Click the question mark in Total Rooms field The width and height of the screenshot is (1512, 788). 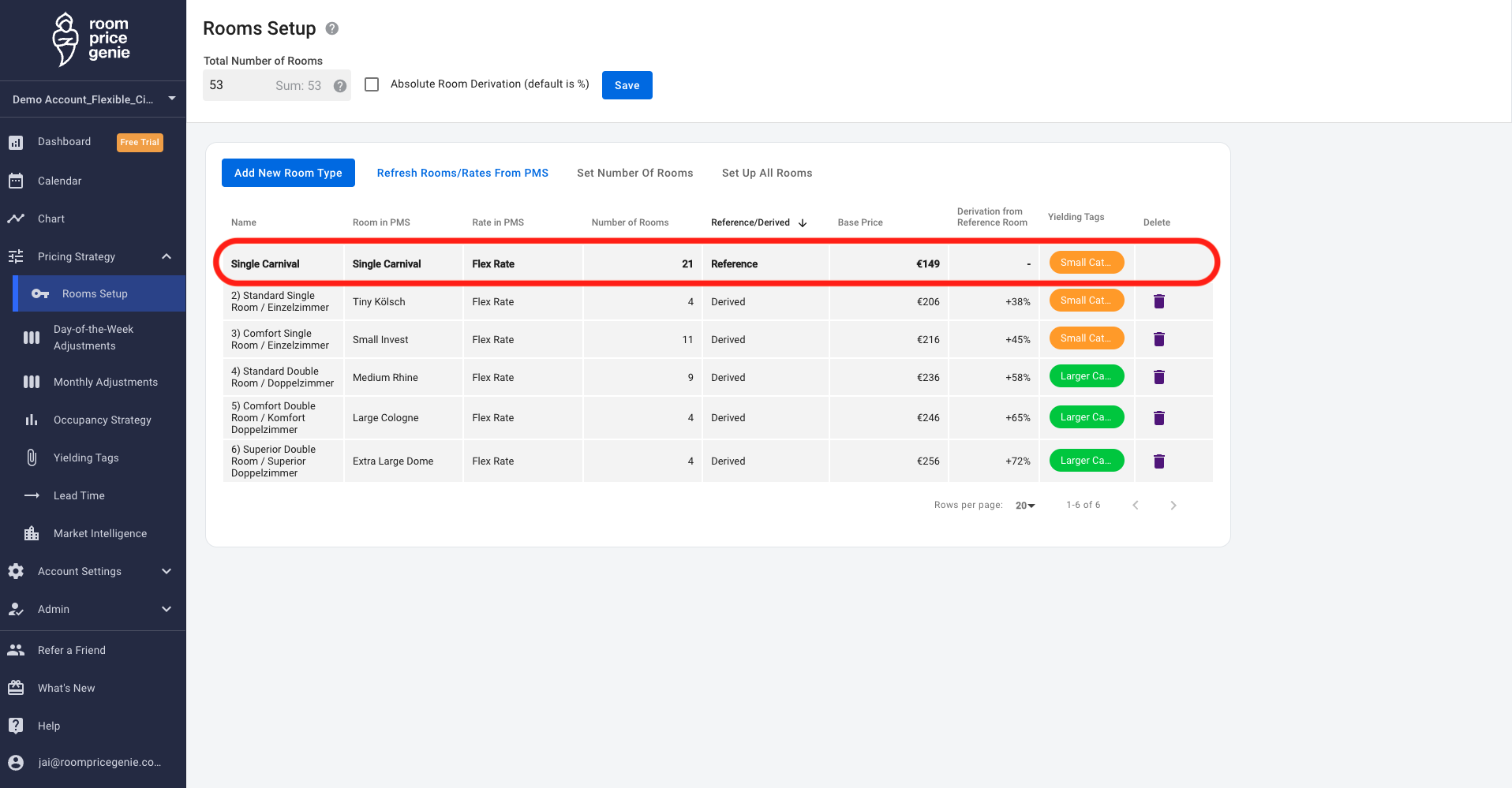(x=340, y=86)
